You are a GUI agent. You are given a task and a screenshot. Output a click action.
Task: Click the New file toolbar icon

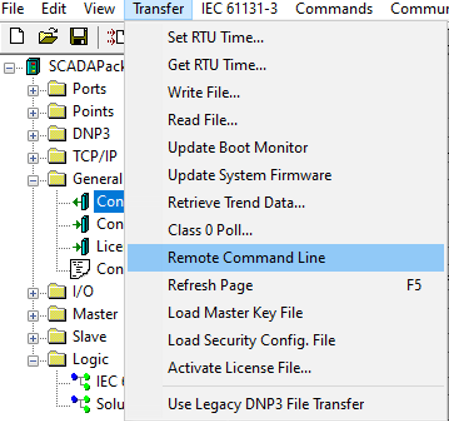pyautogui.click(x=17, y=36)
